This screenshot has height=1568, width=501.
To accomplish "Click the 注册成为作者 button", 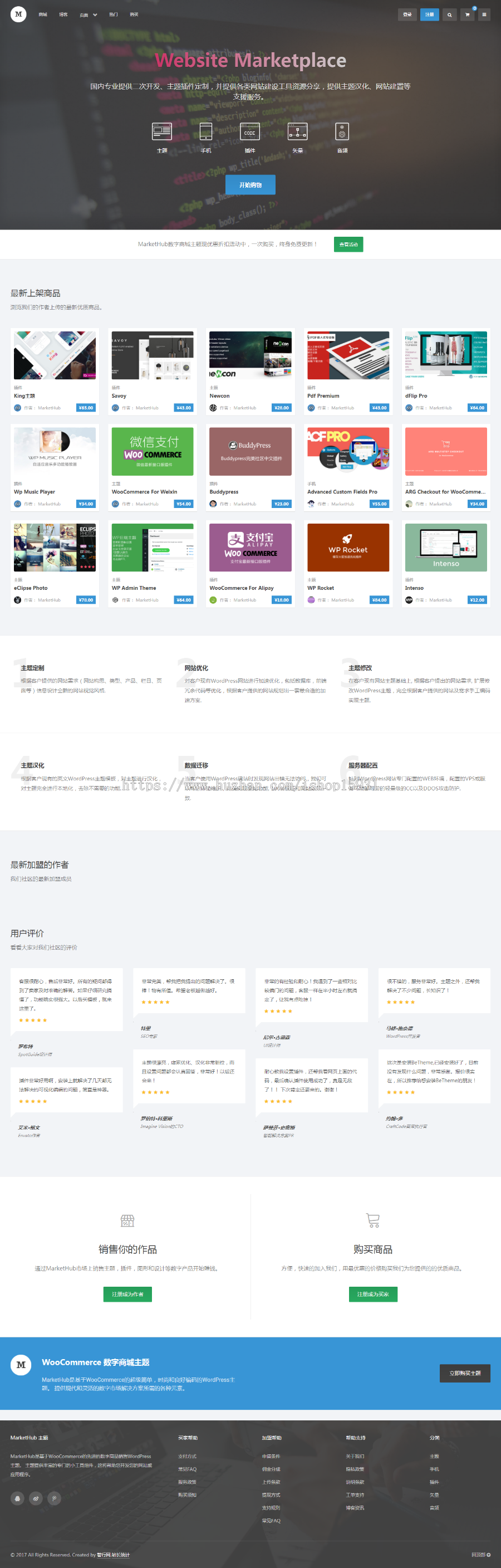I will pos(127,1294).
